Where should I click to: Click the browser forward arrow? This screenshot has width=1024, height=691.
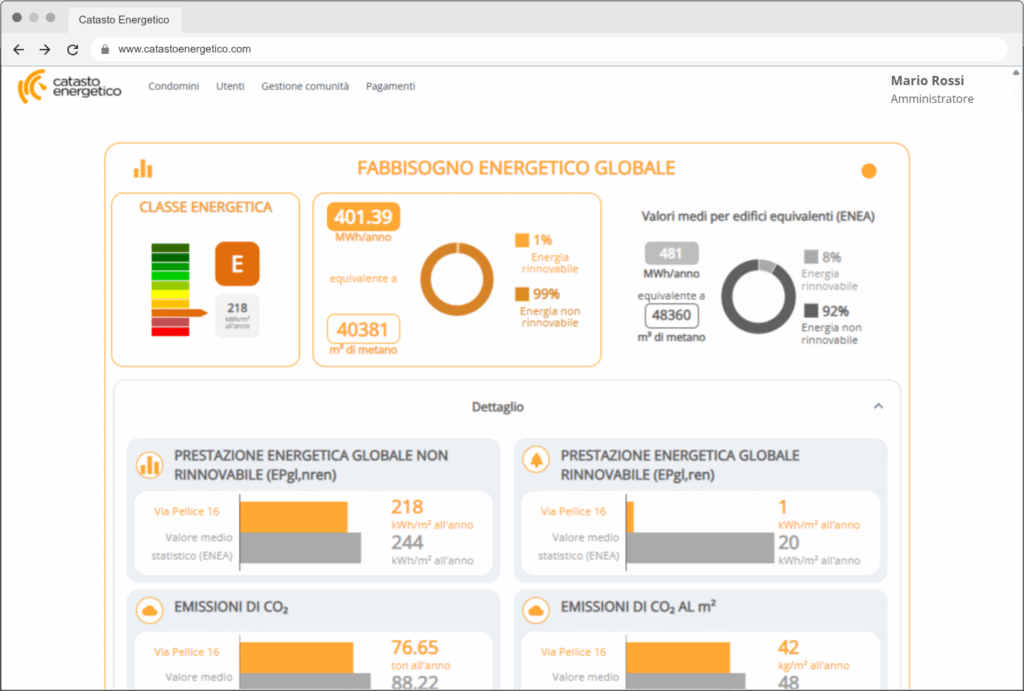(x=45, y=49)
